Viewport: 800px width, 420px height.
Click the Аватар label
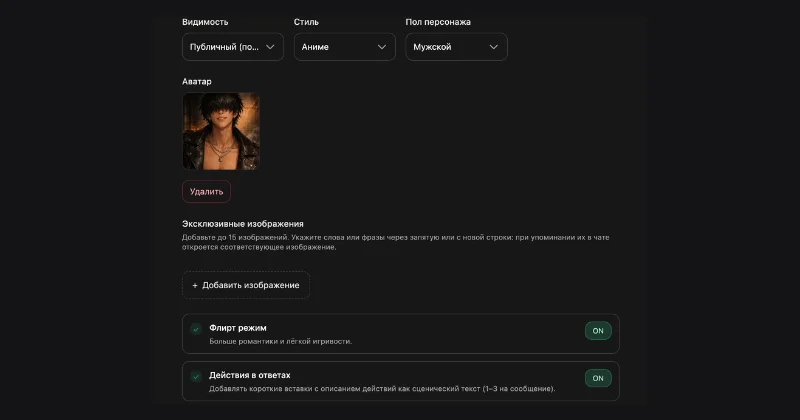(196, 82)
